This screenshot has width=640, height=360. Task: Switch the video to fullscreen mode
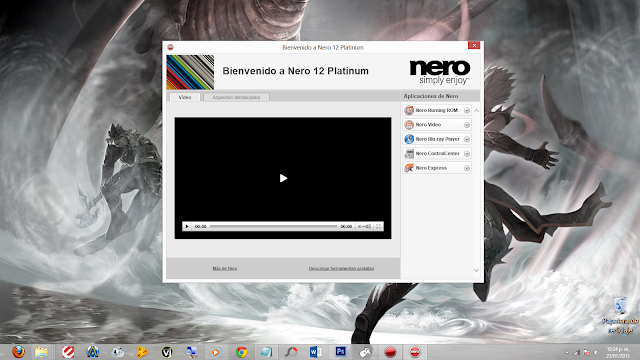[378, 226]
